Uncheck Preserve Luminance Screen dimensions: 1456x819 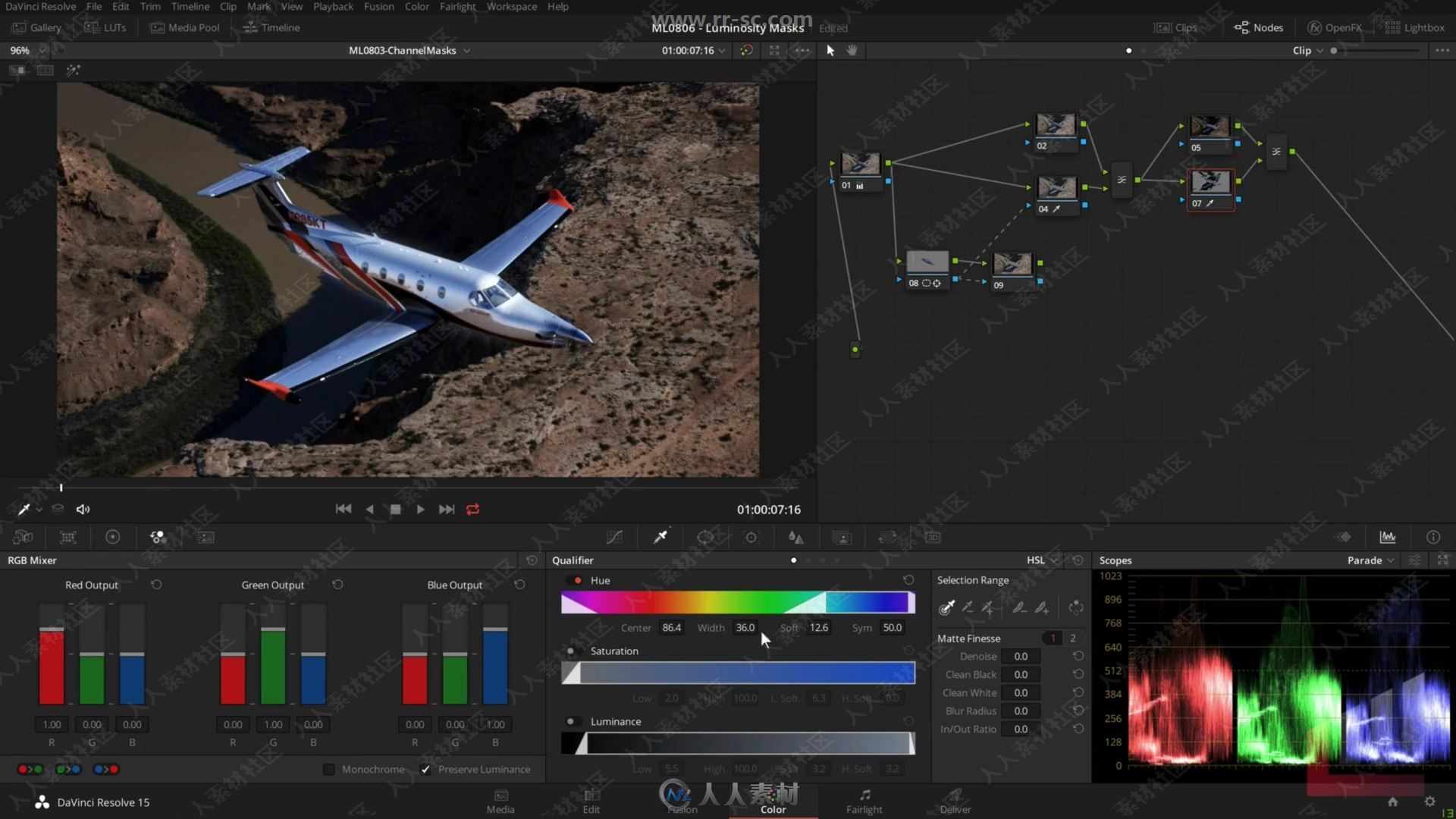point(426,769)
